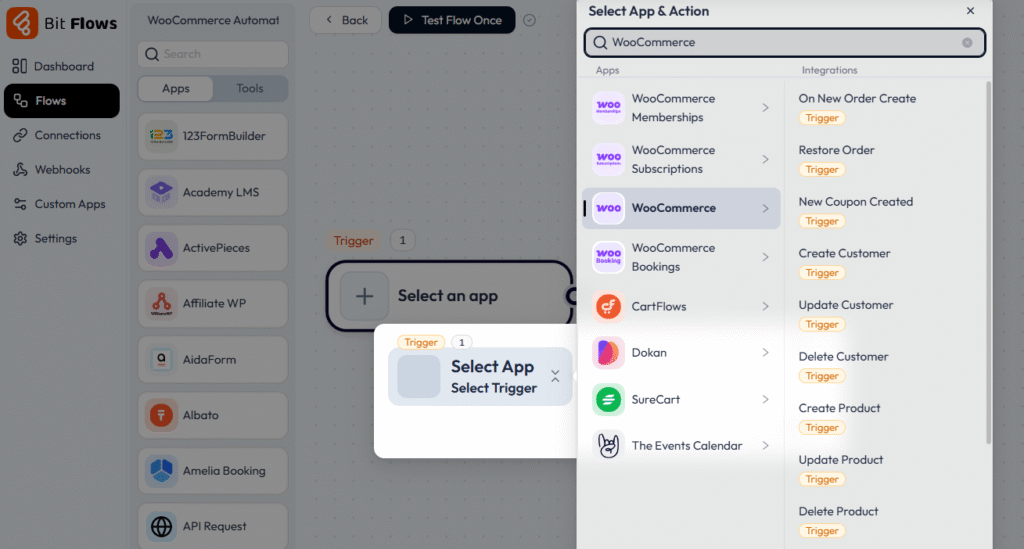Open the Flows sidebar item
Image resolution: width=1024 pixels, height=549 pixels.
pos(62,101)
